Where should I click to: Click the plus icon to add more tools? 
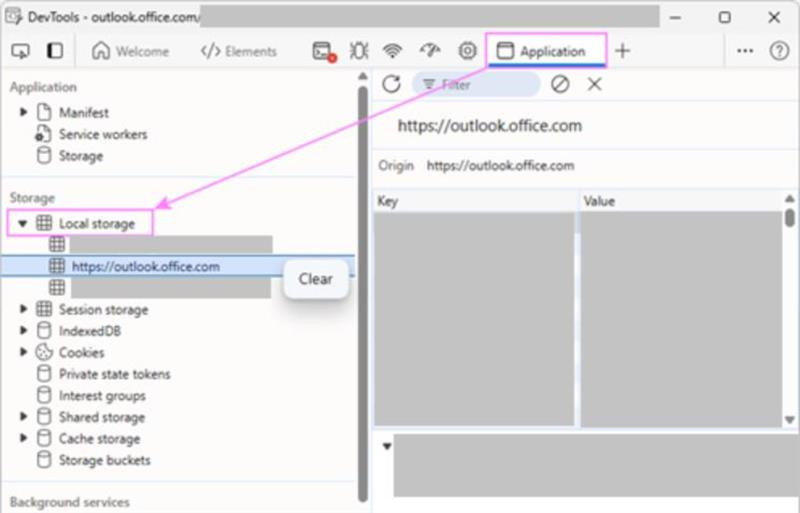tap(622, 51)
